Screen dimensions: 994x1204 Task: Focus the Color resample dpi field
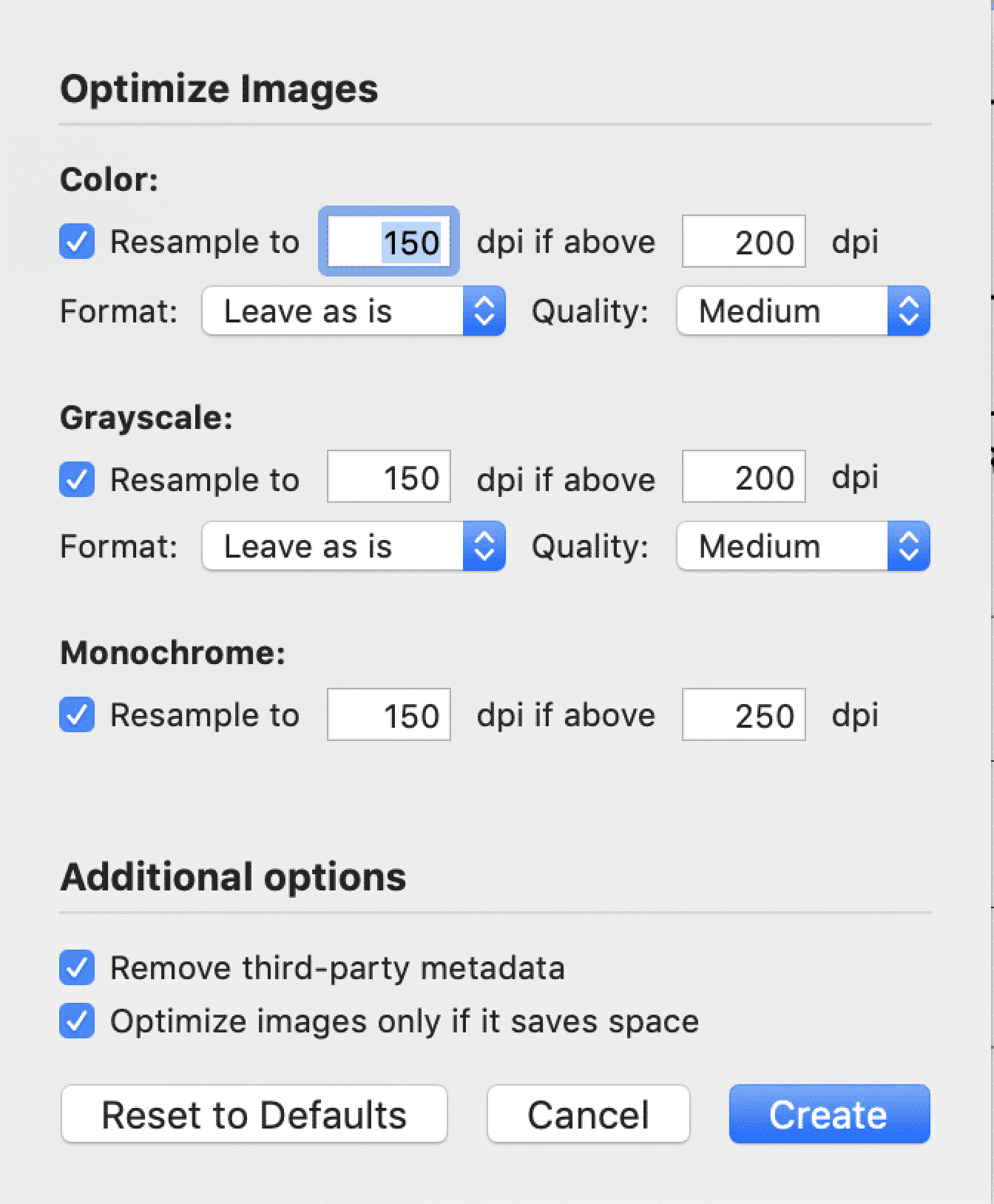(x=389, y=242)
